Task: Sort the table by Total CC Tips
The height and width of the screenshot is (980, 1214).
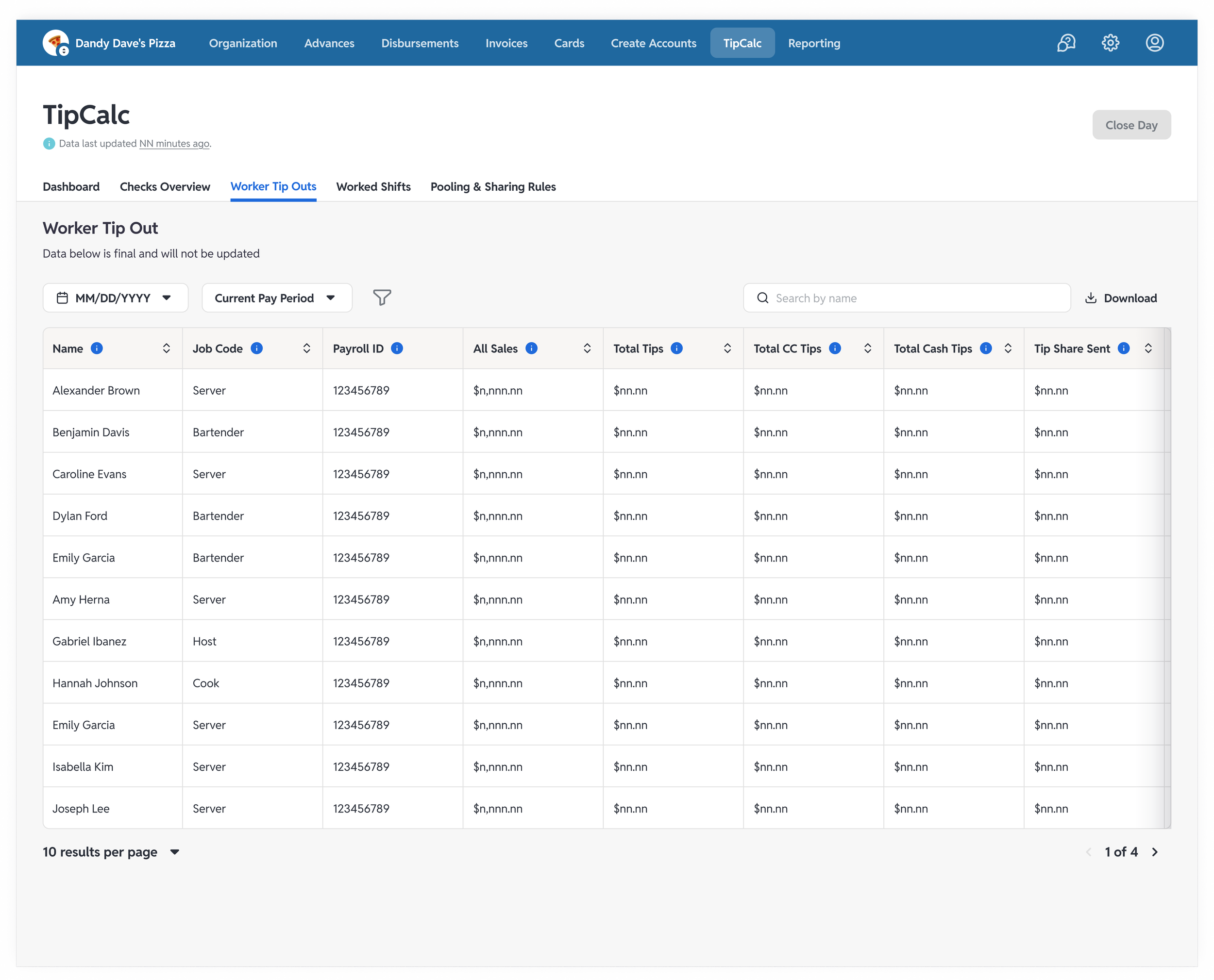Action: (x=867, y=349)
